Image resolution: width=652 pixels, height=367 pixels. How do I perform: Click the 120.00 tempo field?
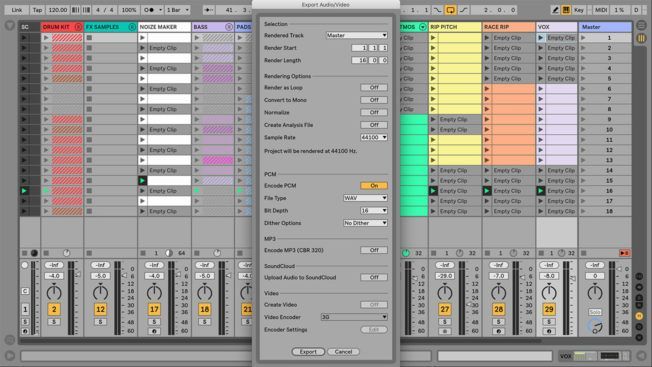[58, 10]
